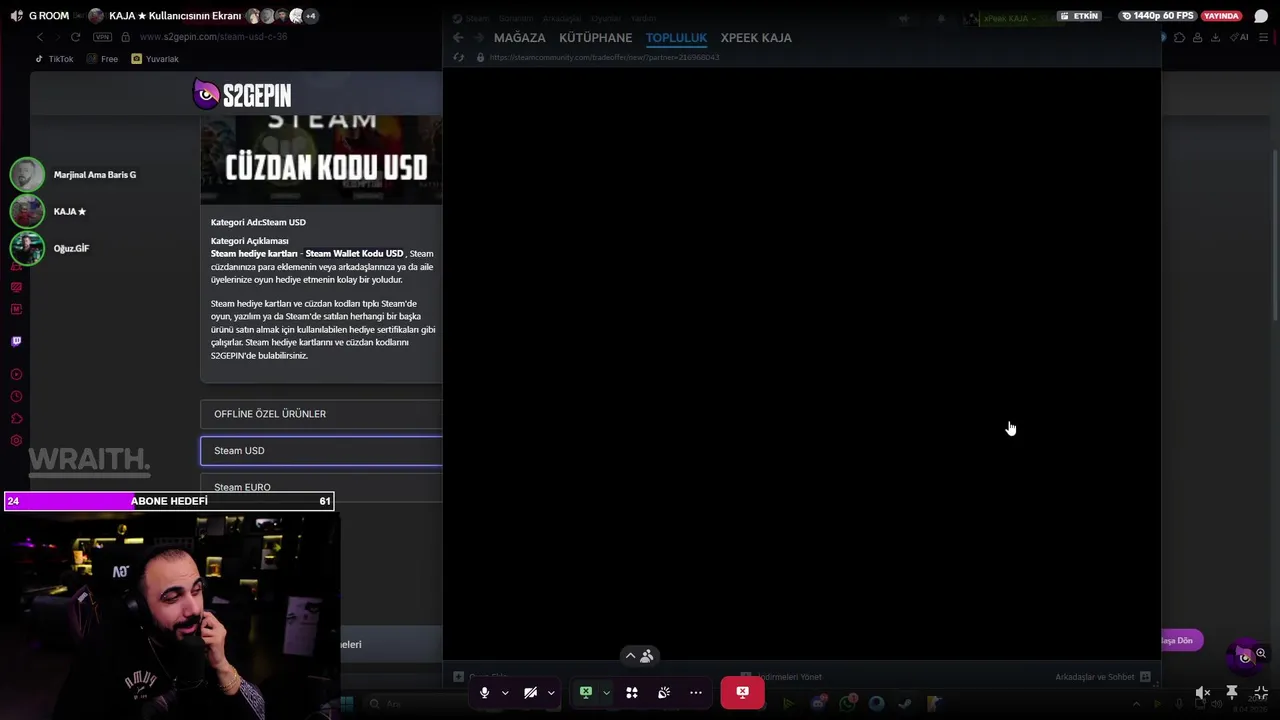Mute the microphone in the call bar
This screenshot has height=720, width=1280.
(484, 692)
